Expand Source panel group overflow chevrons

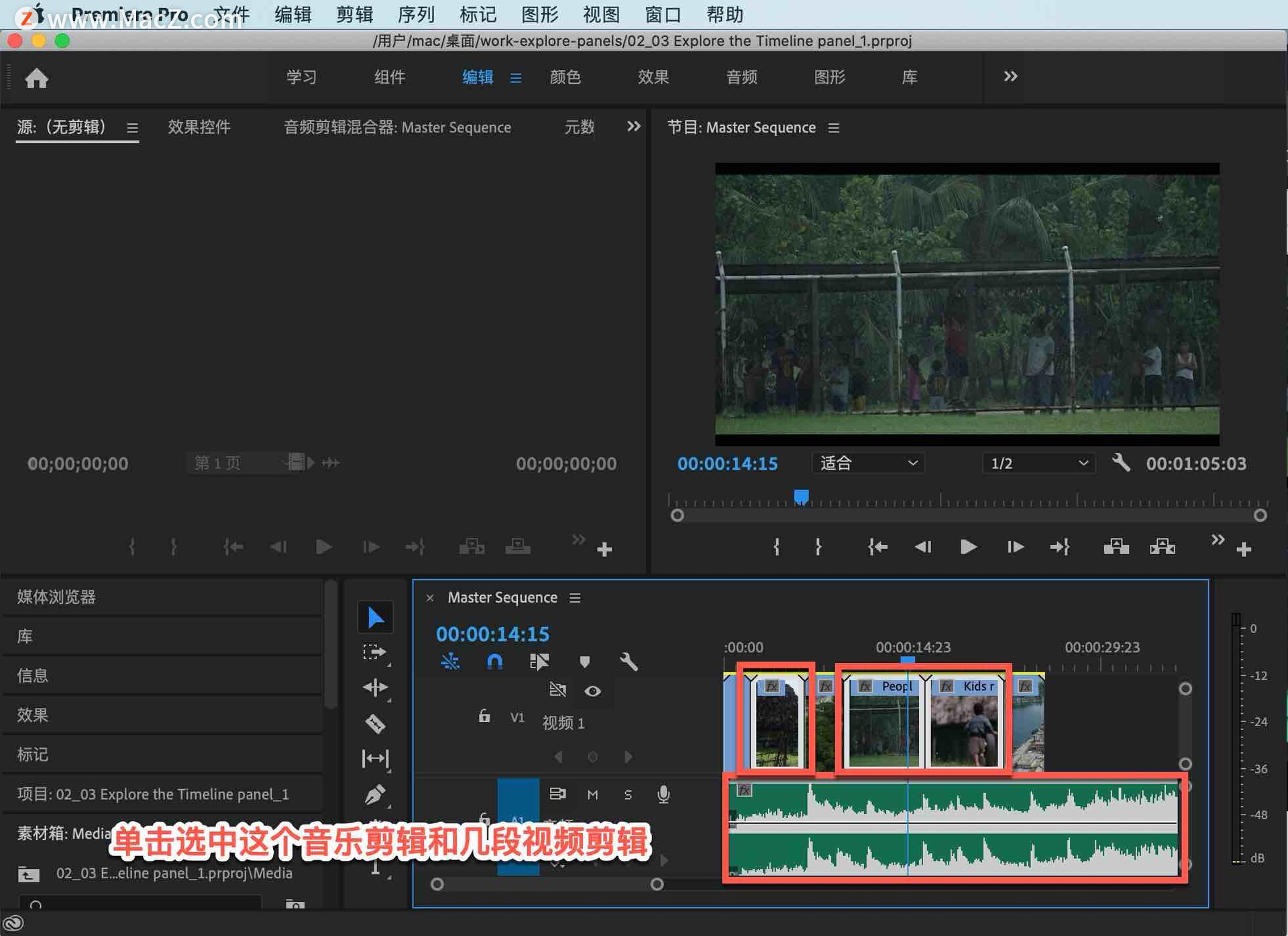633,126
